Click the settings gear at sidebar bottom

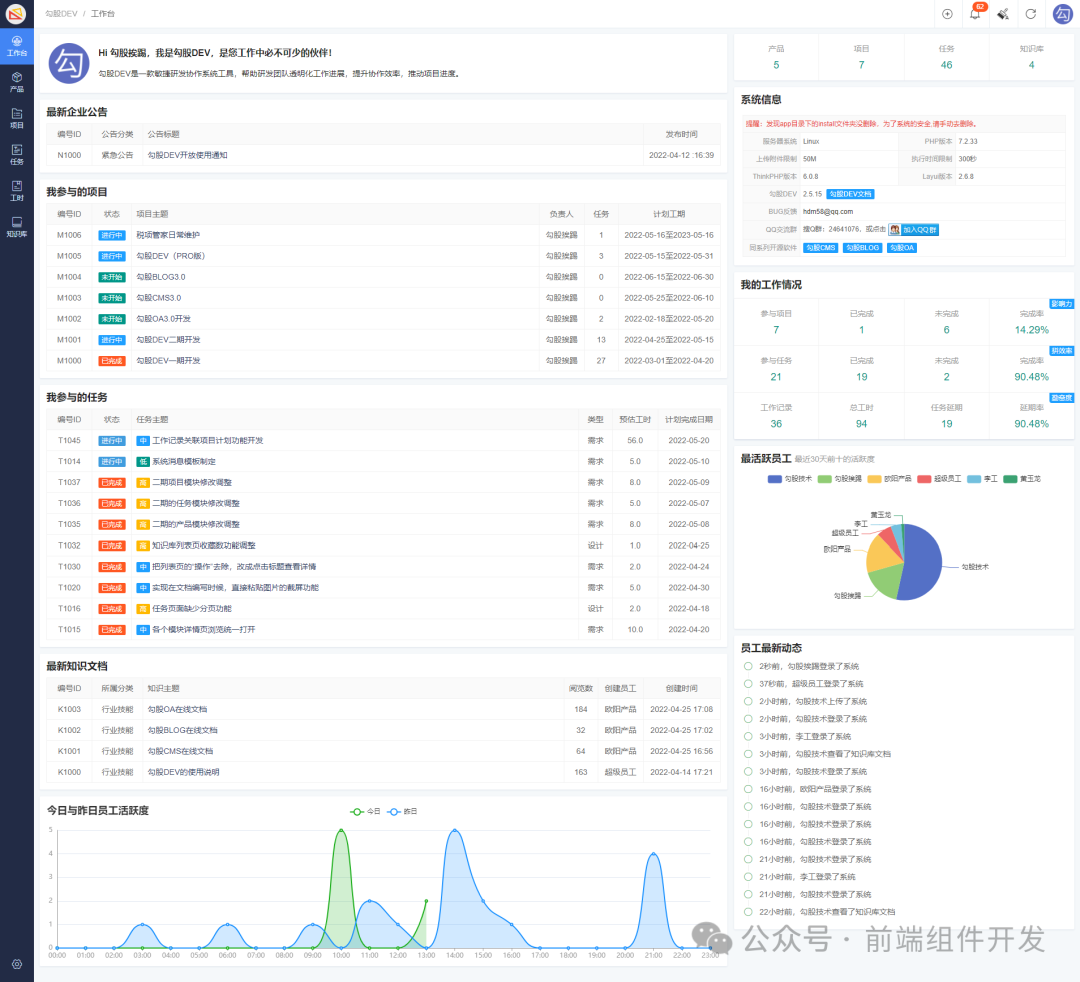click(x=17, y=964)
